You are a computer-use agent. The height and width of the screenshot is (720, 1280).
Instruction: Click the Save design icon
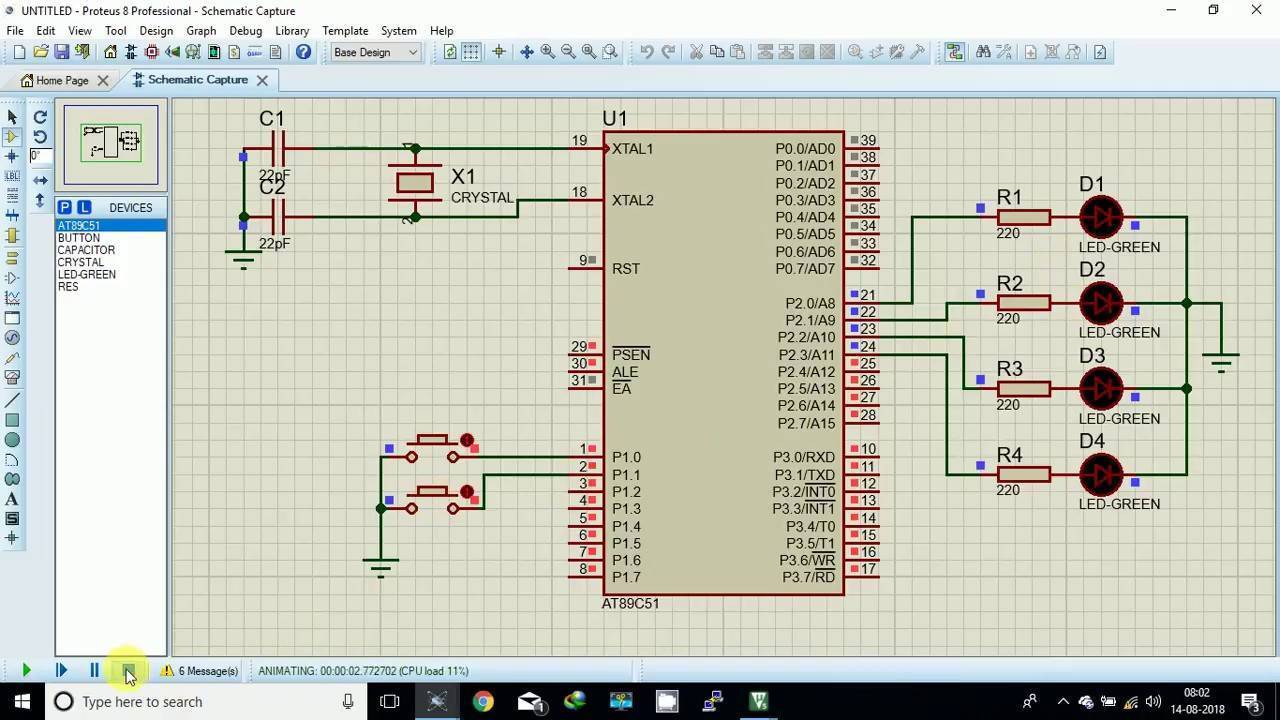pos(61,52)
